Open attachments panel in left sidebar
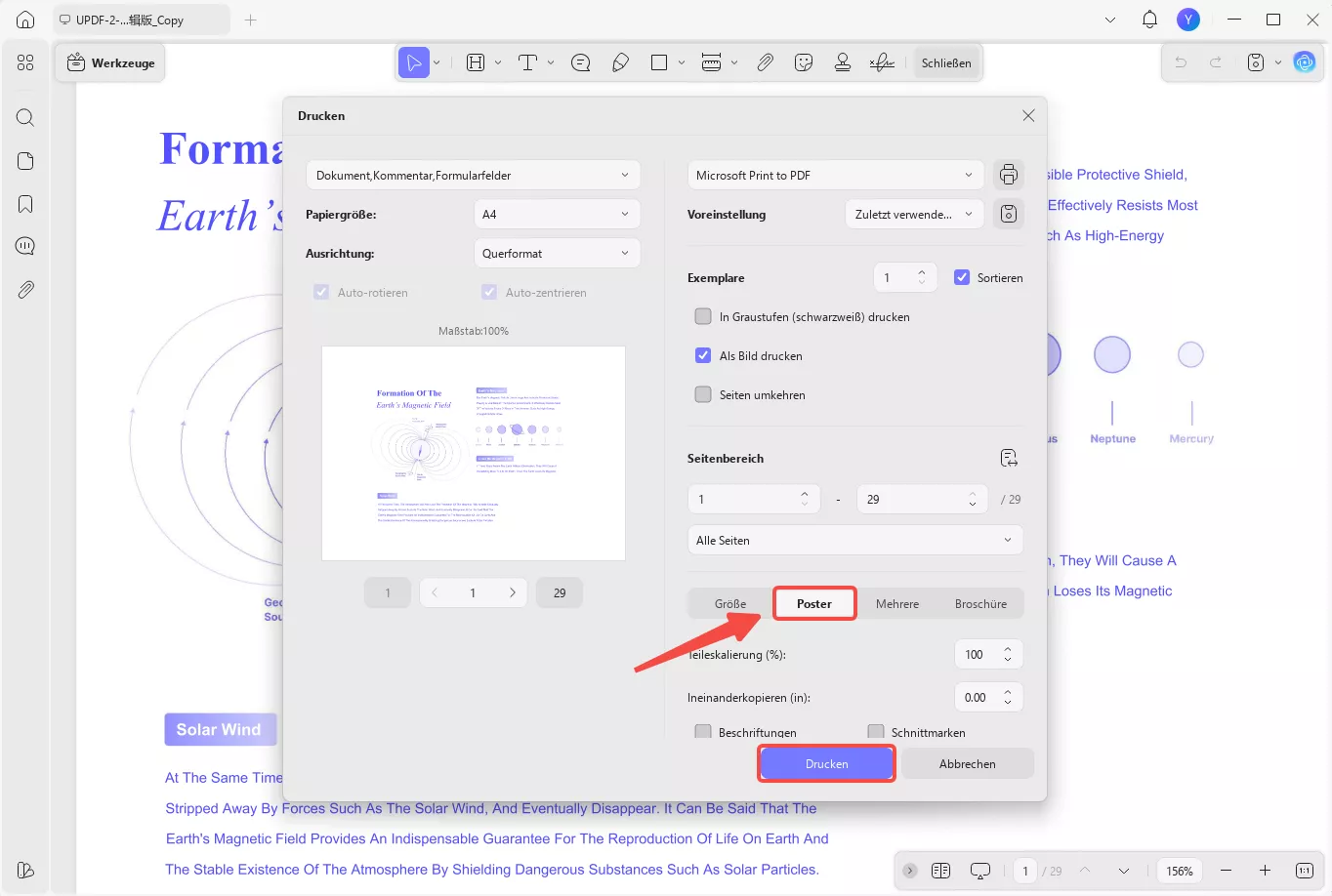 tap(25, 289)
